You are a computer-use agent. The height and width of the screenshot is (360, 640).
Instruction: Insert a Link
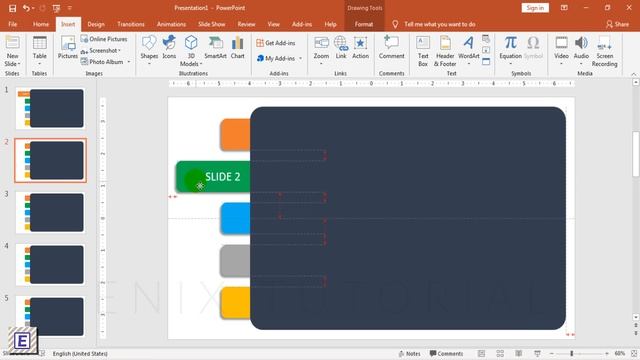341,47
